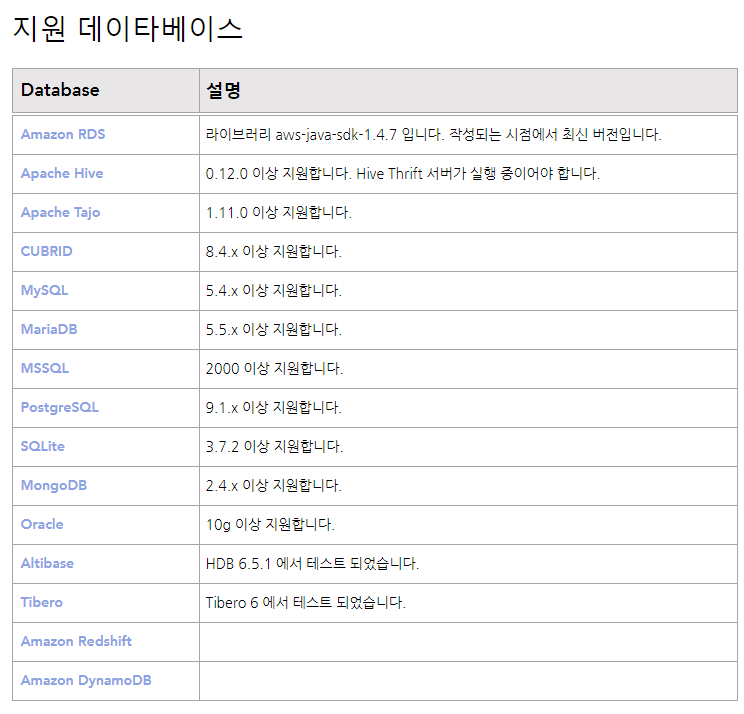This screenshot has width=744, height=714.
Task: Open the Apache Tajo link
Action: 60,212
